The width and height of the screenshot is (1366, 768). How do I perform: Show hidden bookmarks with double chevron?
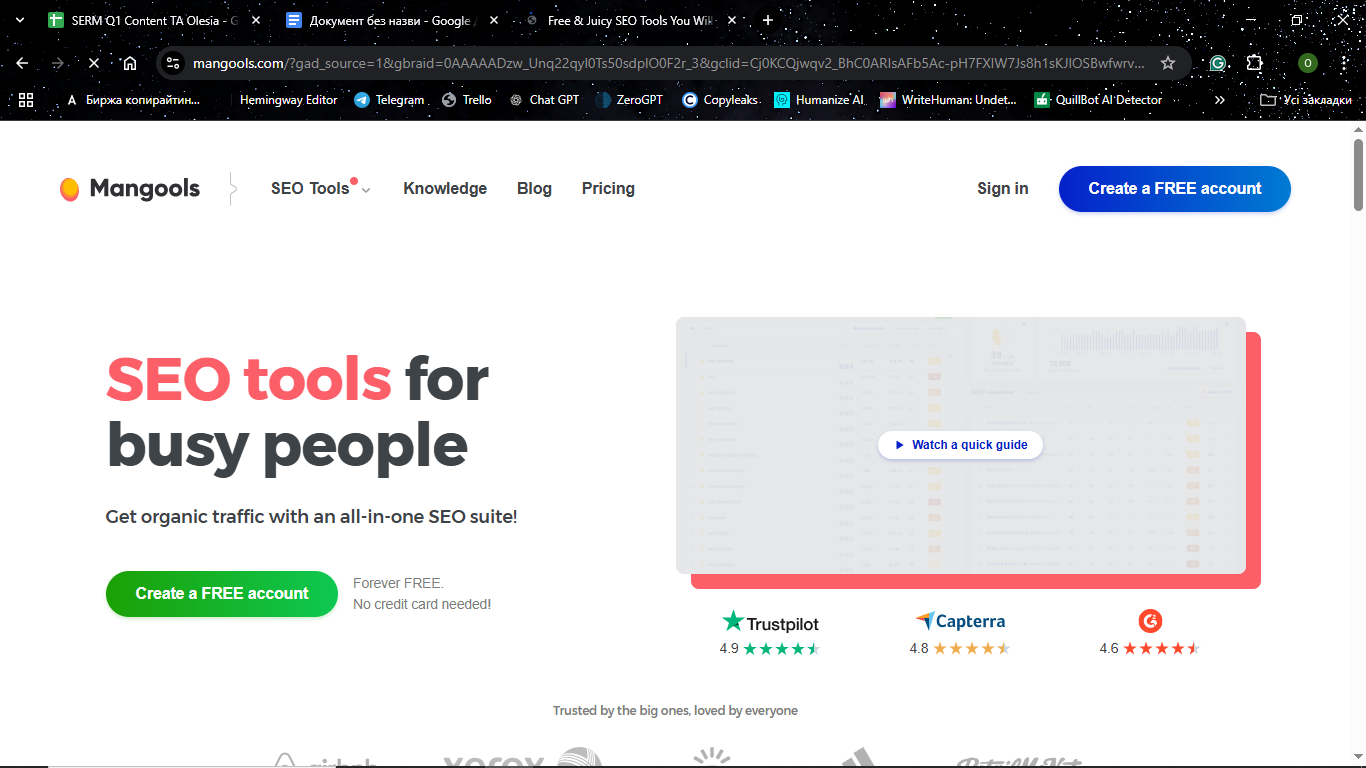point(1219,100)
